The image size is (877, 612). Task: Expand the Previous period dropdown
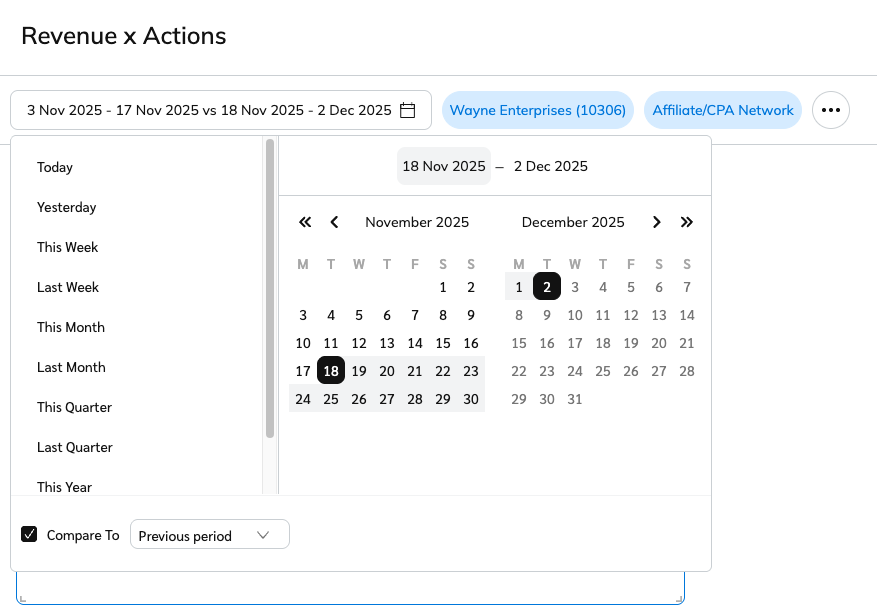[x=210, y=535]
